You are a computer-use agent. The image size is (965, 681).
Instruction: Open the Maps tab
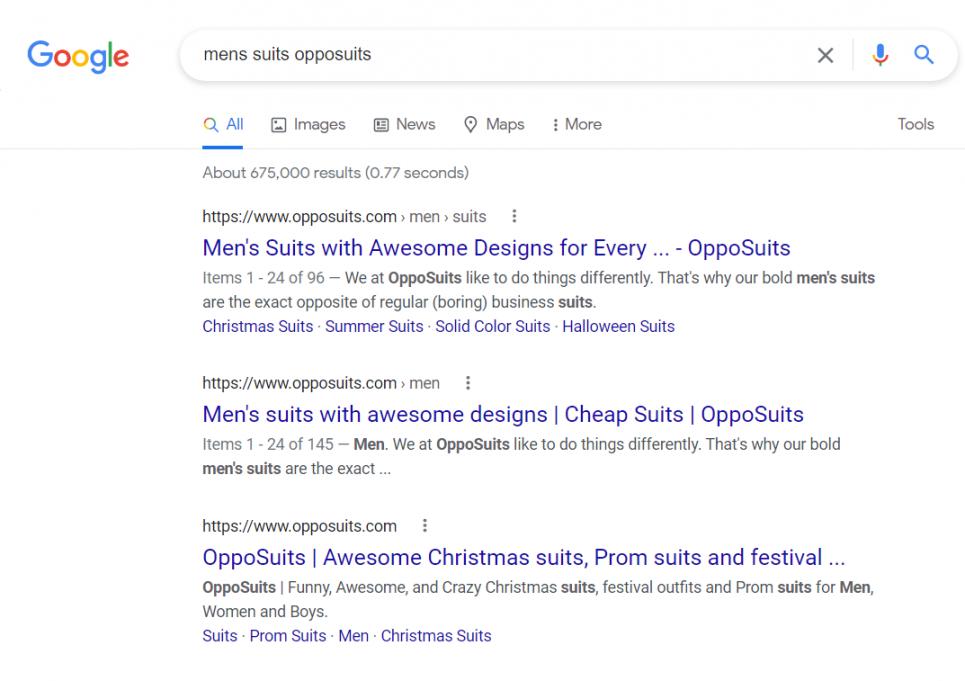click(494, 125)
